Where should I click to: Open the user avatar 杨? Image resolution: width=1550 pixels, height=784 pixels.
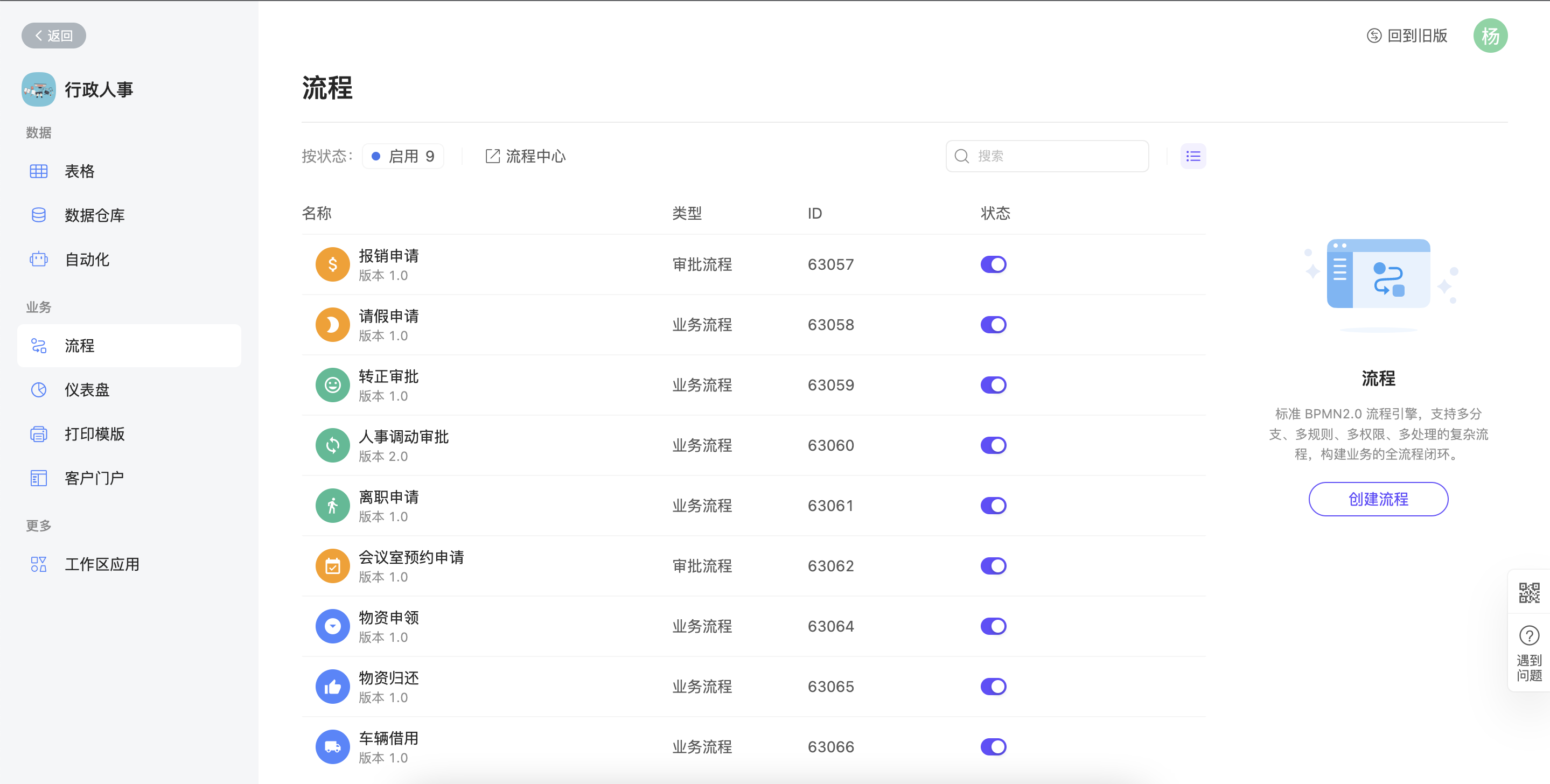[x=1490, y=36]
